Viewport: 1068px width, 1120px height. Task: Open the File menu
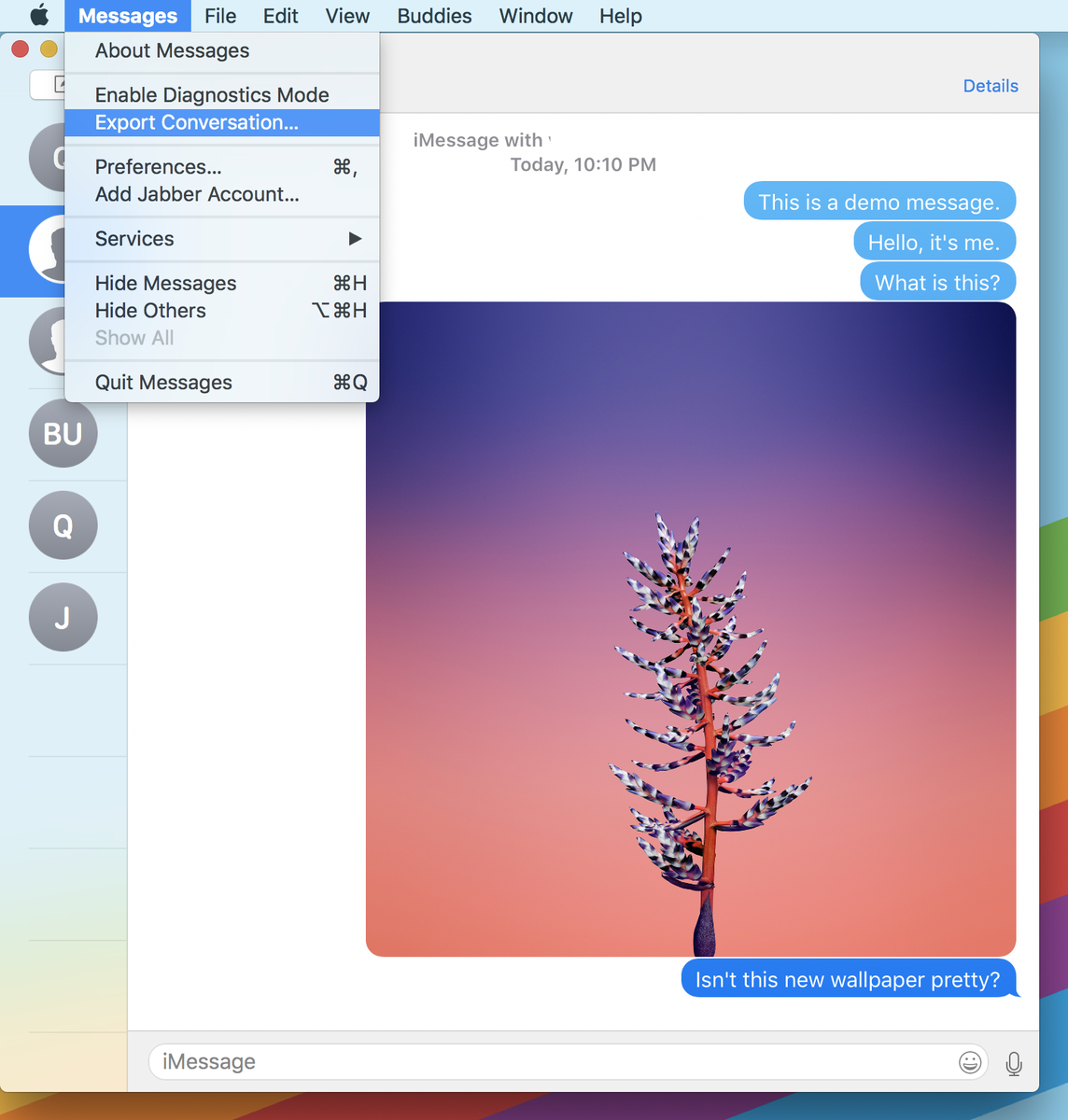click(x=220, y=16)
